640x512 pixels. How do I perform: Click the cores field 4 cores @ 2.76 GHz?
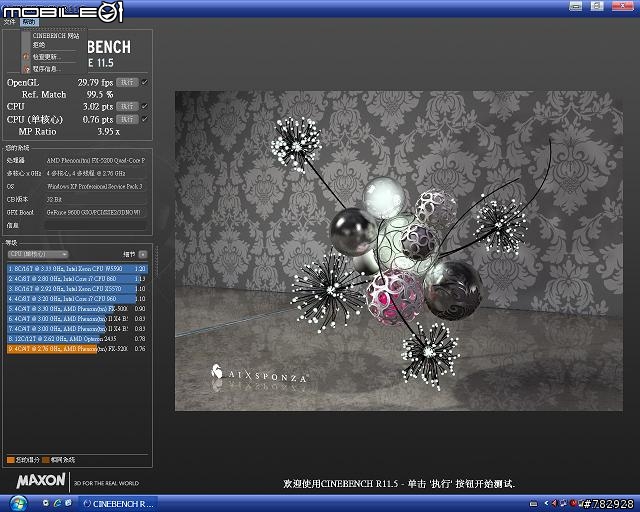click(95, 174)
